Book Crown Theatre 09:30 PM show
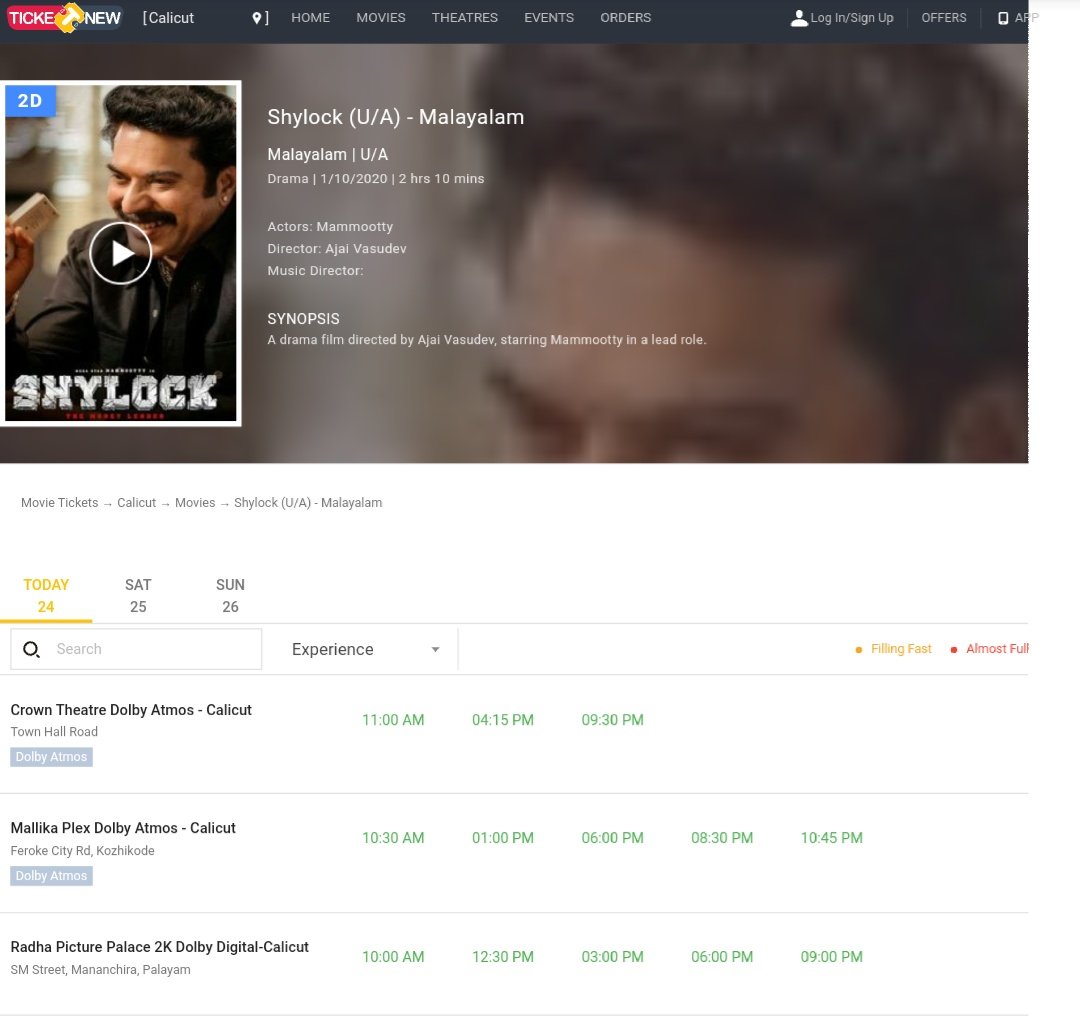The image size is (1080, 1028). pos(612,720)
